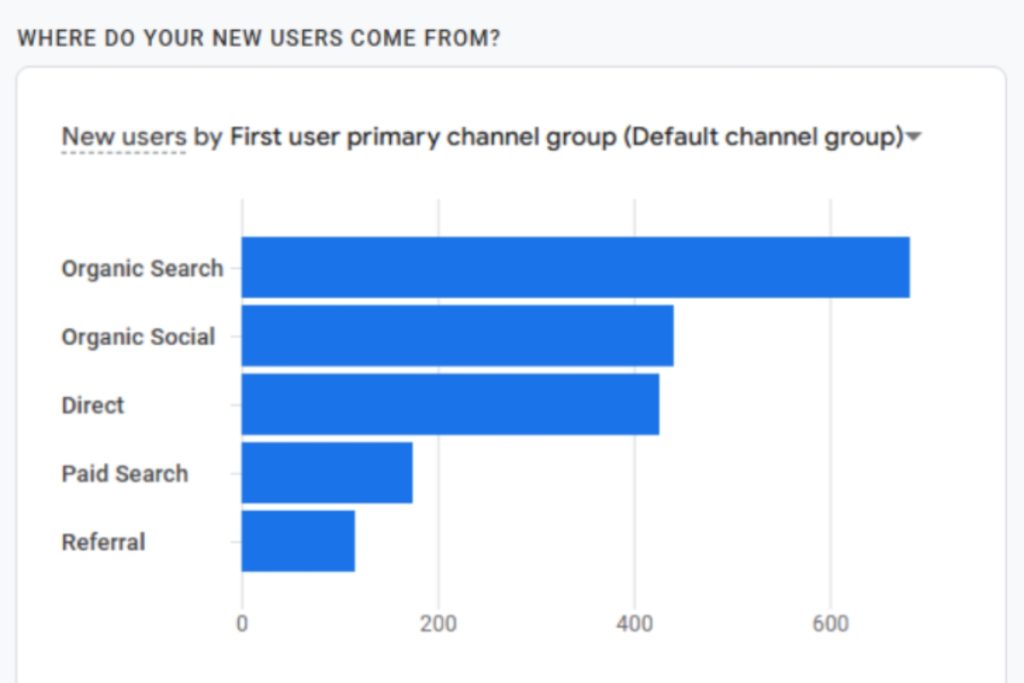The image size is (1024, 683).
Task: Click the 'Organic Search' axis label
Action: (x=142, y=269)
